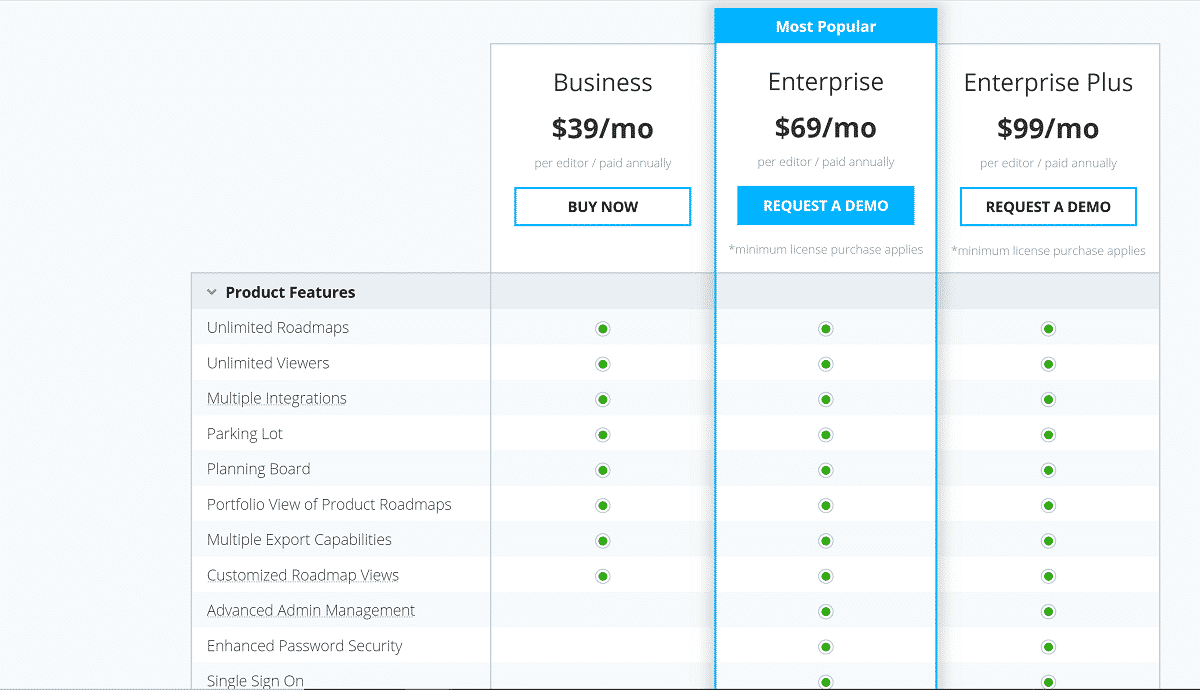Toggle the Enterprise dot for Unlimited Viewers

[x=825, y=364]
